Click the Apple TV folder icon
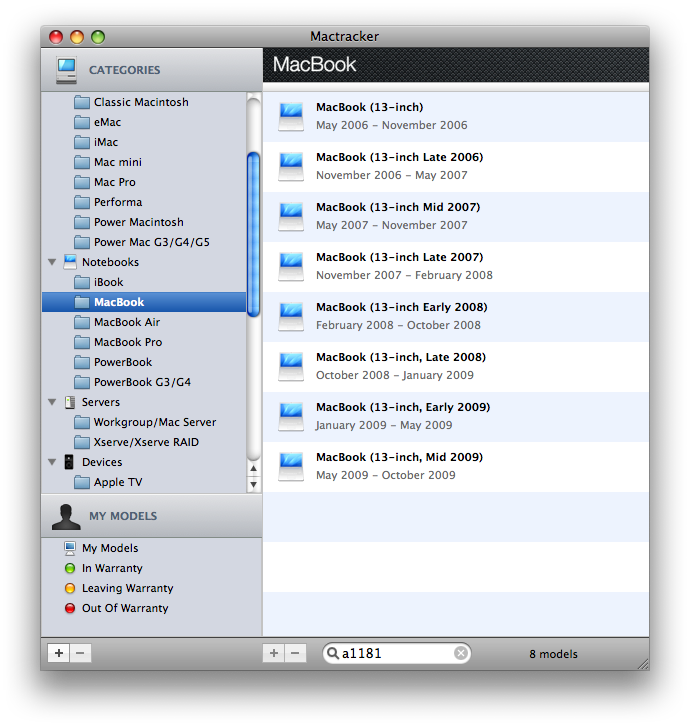Screen dimensions: 690x726 pos(82,482)
